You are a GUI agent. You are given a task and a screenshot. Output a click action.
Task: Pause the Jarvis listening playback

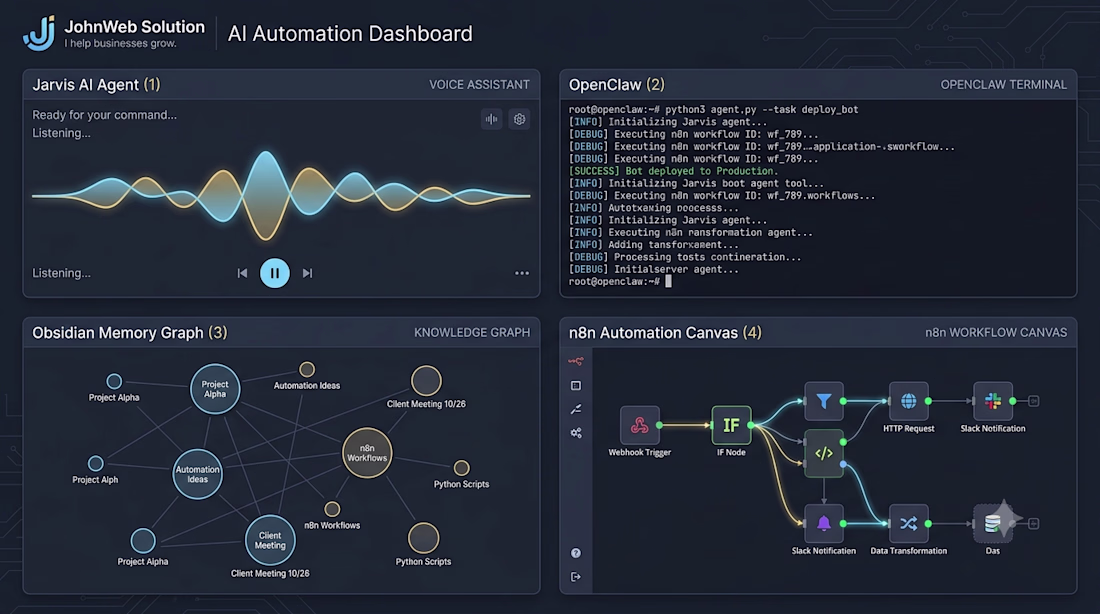pyautogui.click(x=275, y=273)
